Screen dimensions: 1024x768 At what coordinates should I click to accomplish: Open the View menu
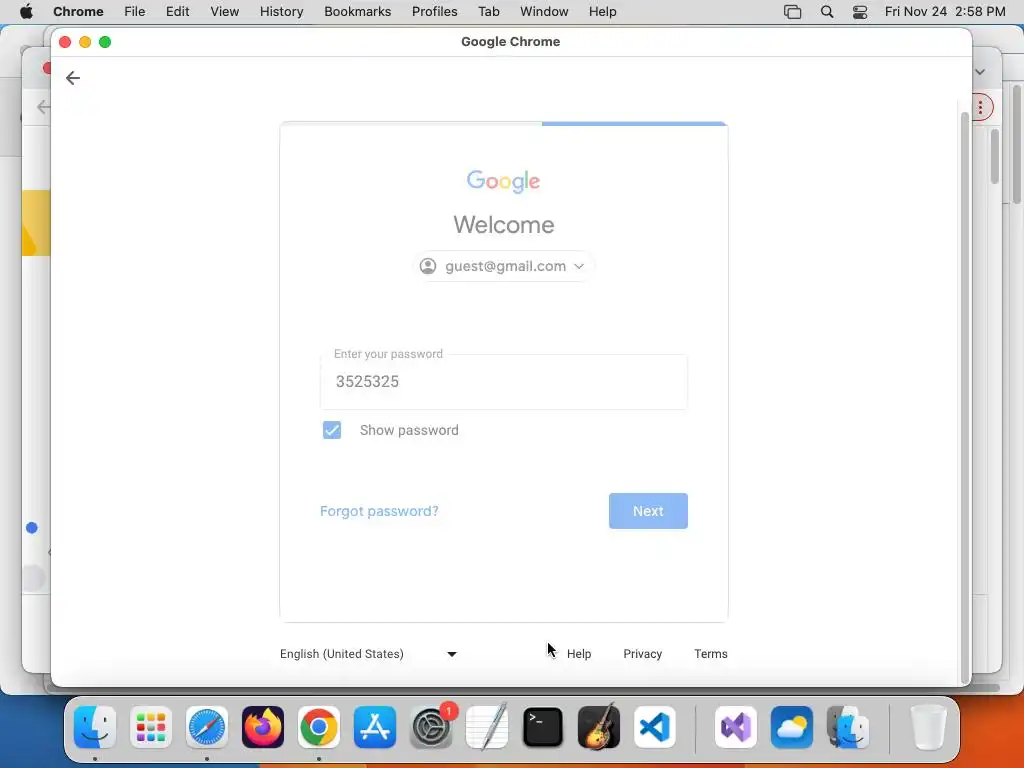(225, 12)
